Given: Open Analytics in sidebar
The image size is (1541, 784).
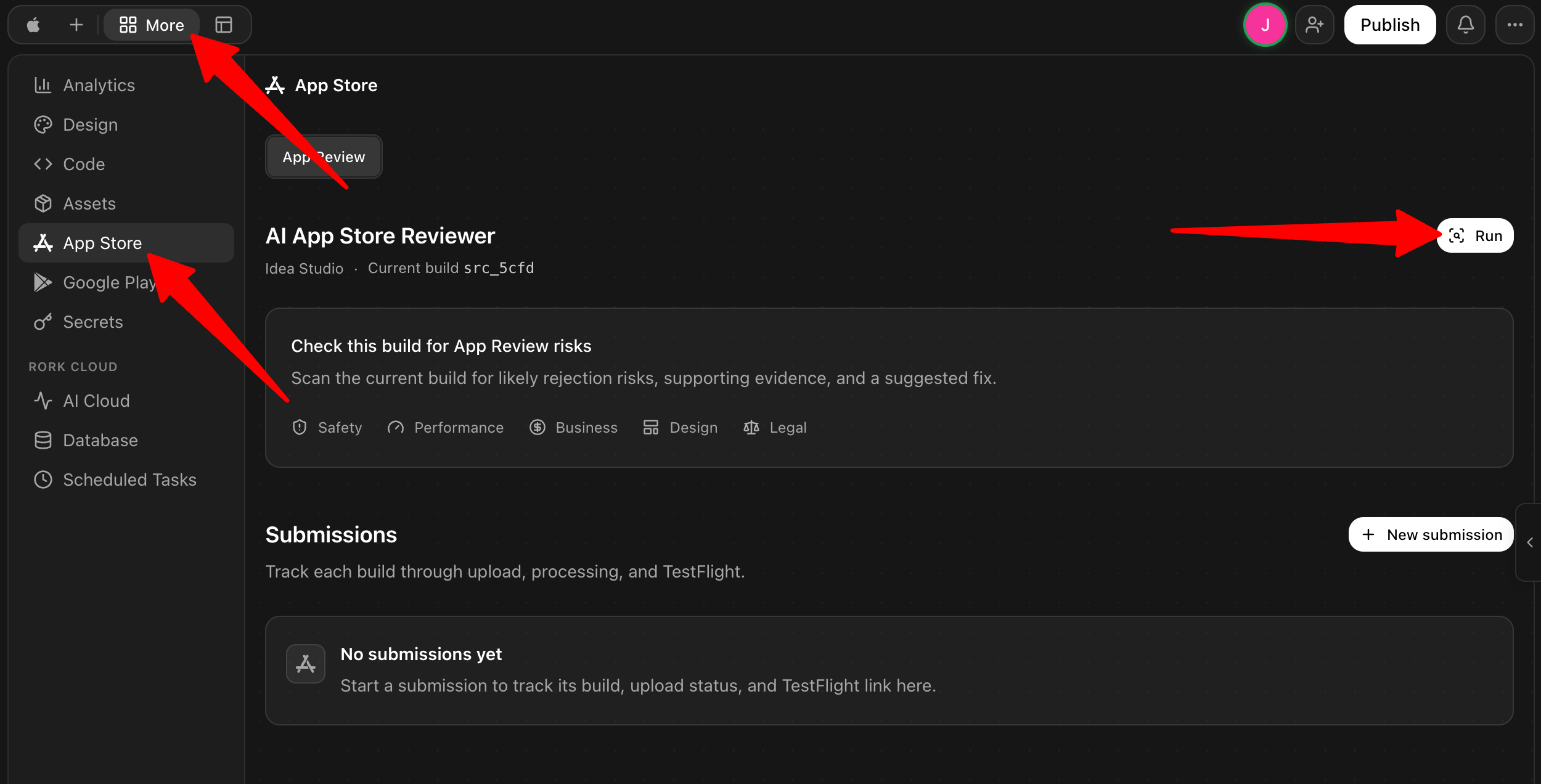Looking at the screenshot, I should pos(126,85).
